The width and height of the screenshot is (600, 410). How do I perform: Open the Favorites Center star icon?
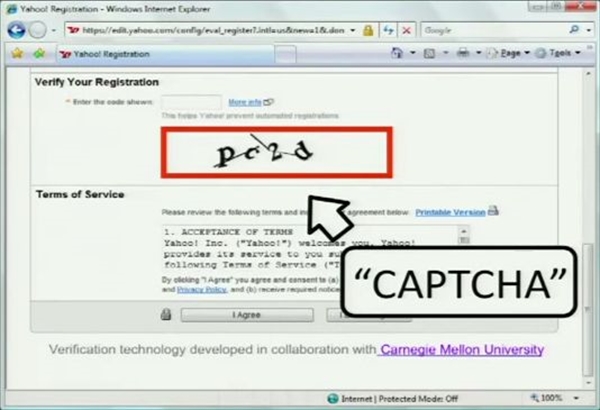point(17,54)
